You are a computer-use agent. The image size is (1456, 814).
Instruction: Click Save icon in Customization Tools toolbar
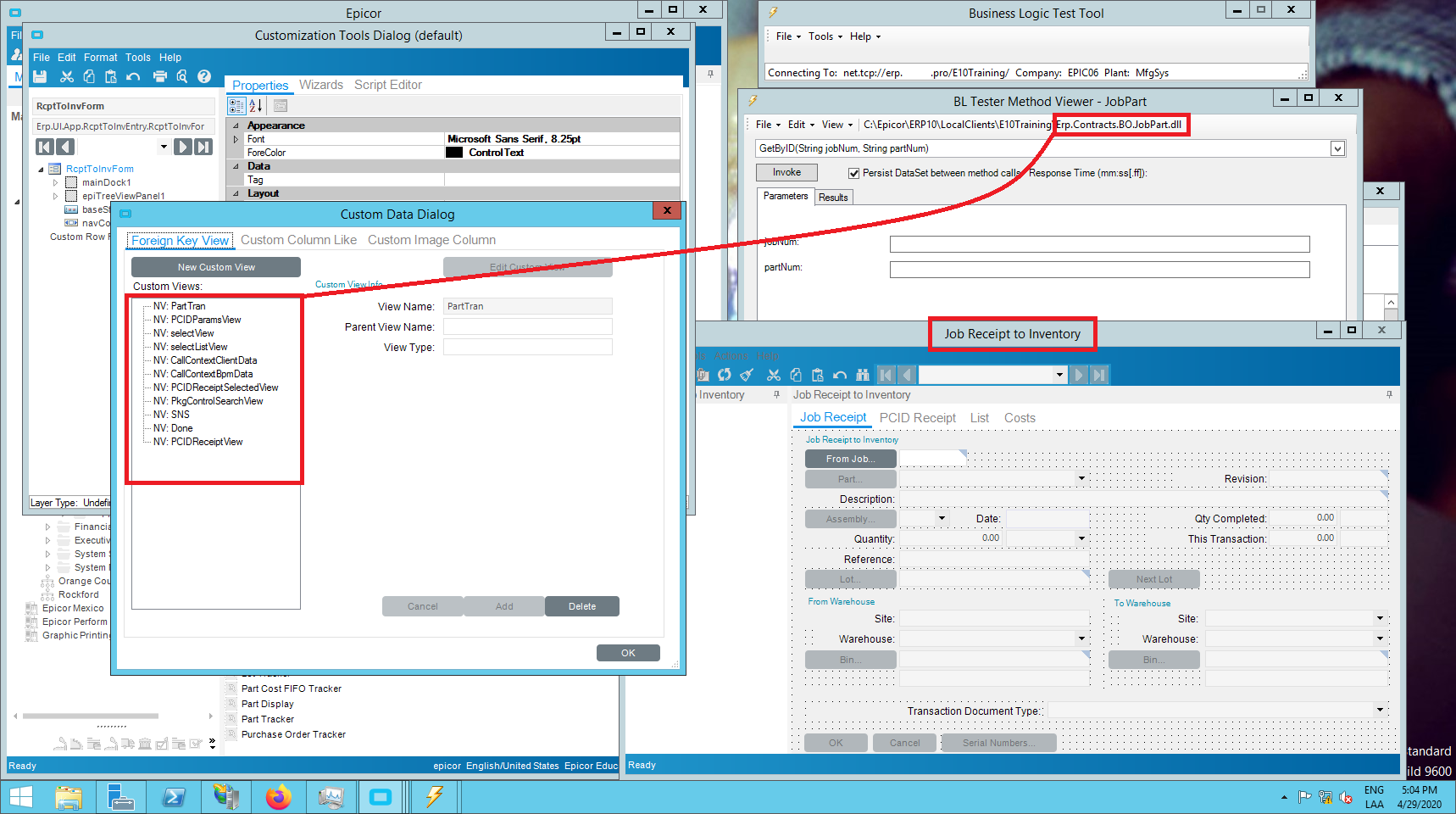40,76
